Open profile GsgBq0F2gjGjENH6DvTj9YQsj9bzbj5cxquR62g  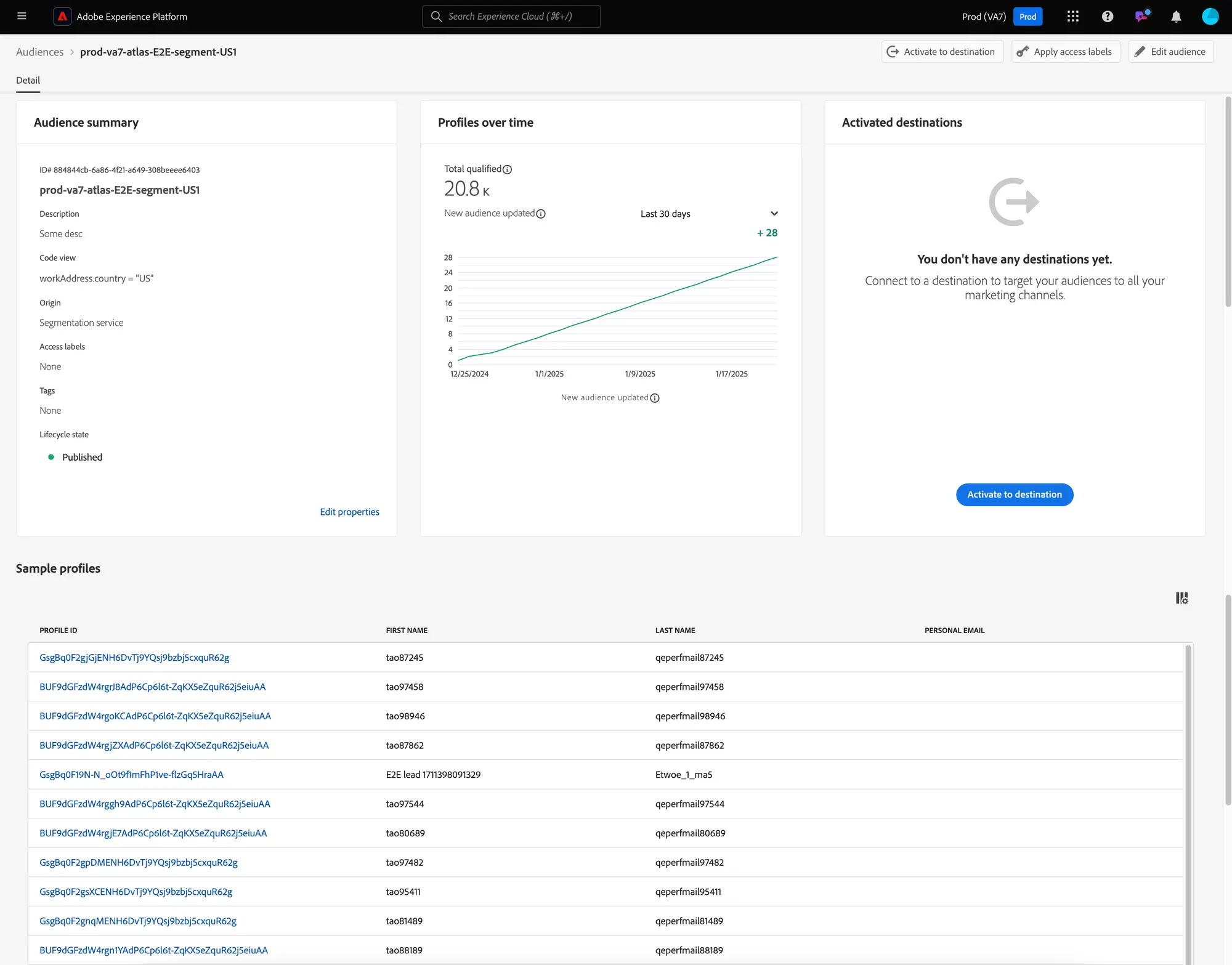coord(134,658)
